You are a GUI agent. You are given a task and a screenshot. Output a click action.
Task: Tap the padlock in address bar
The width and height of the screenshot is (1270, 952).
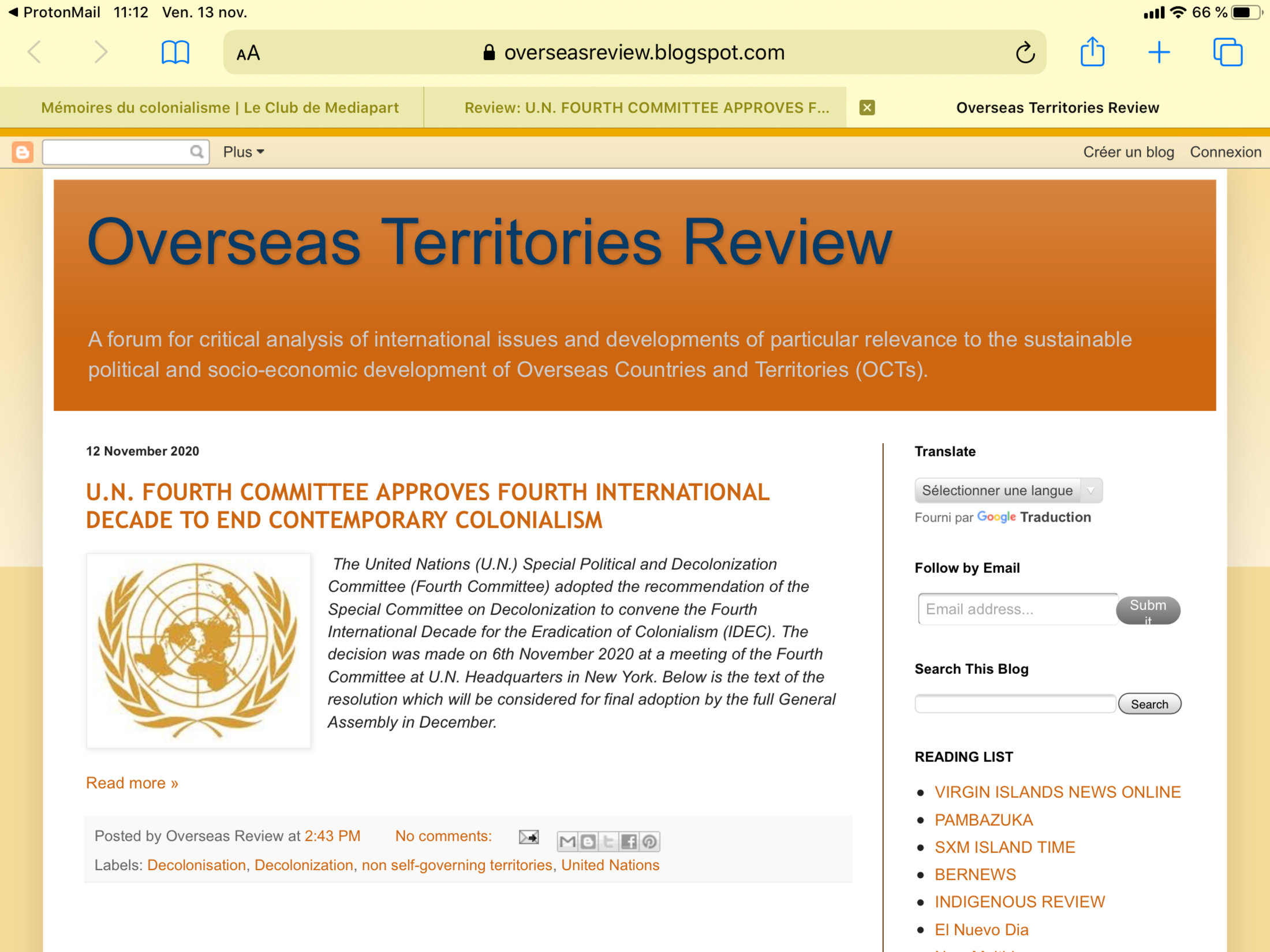click(x=489, y=53)
